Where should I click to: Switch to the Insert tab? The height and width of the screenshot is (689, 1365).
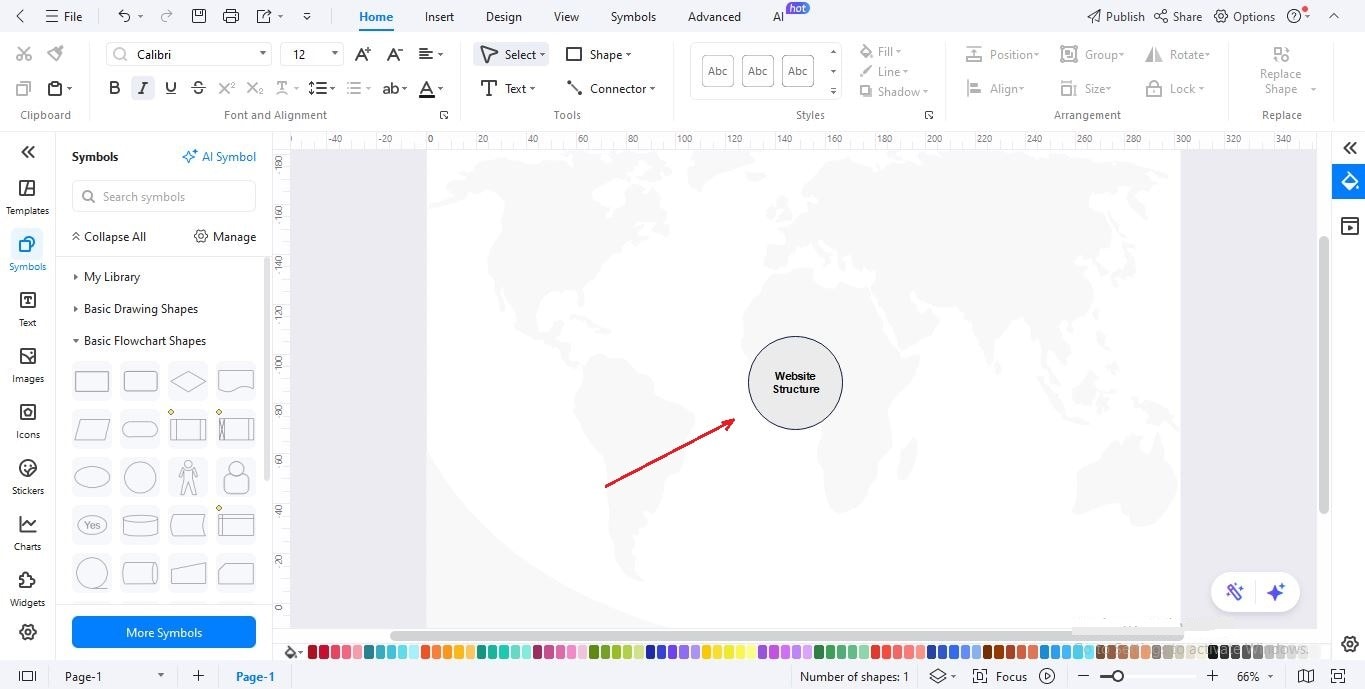[439, 16]
